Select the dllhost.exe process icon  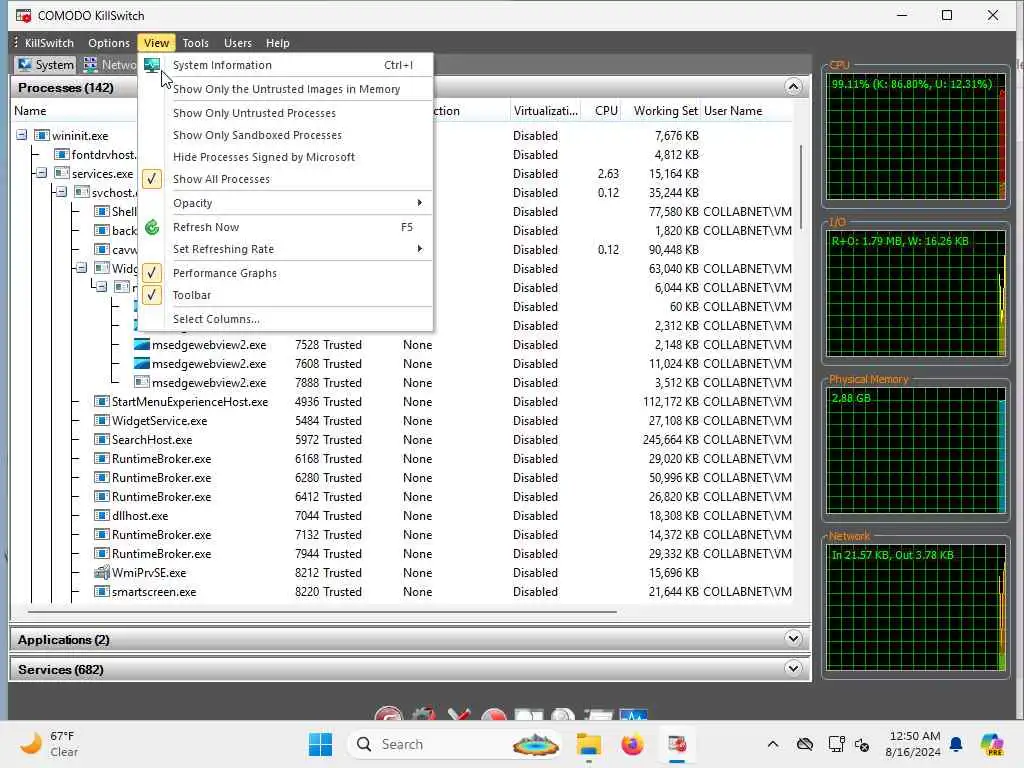point(101,515)
